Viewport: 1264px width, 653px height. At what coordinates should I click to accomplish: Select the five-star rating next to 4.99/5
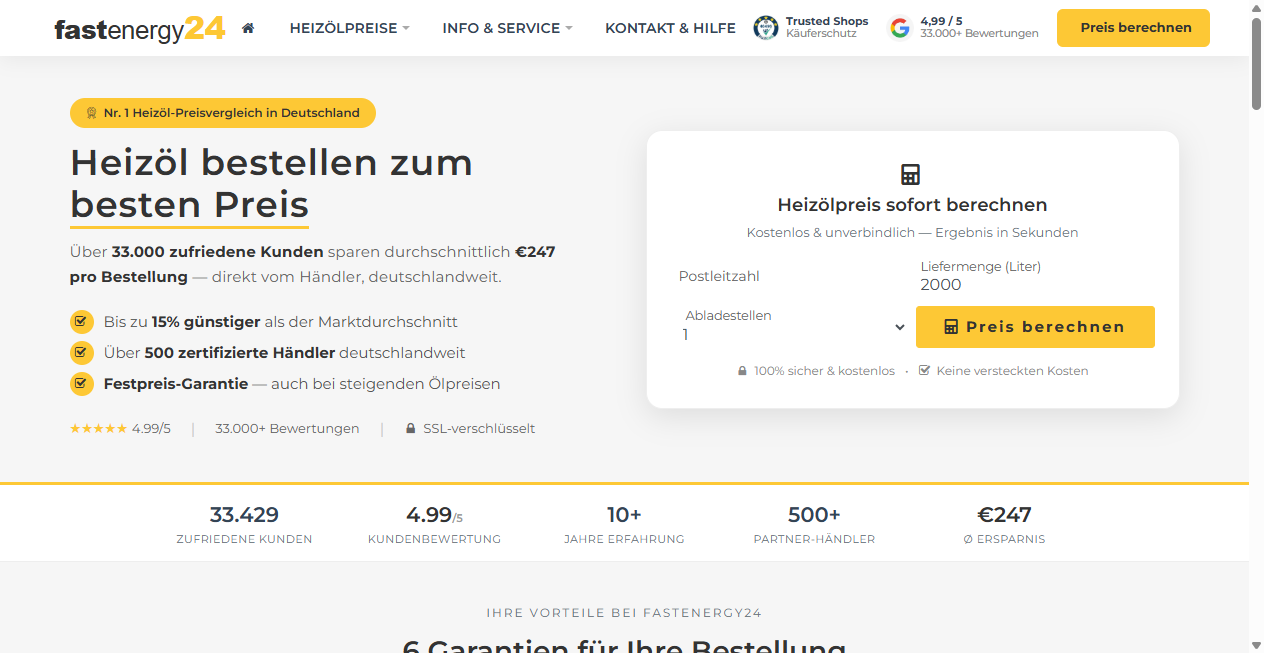pos(98,428)
